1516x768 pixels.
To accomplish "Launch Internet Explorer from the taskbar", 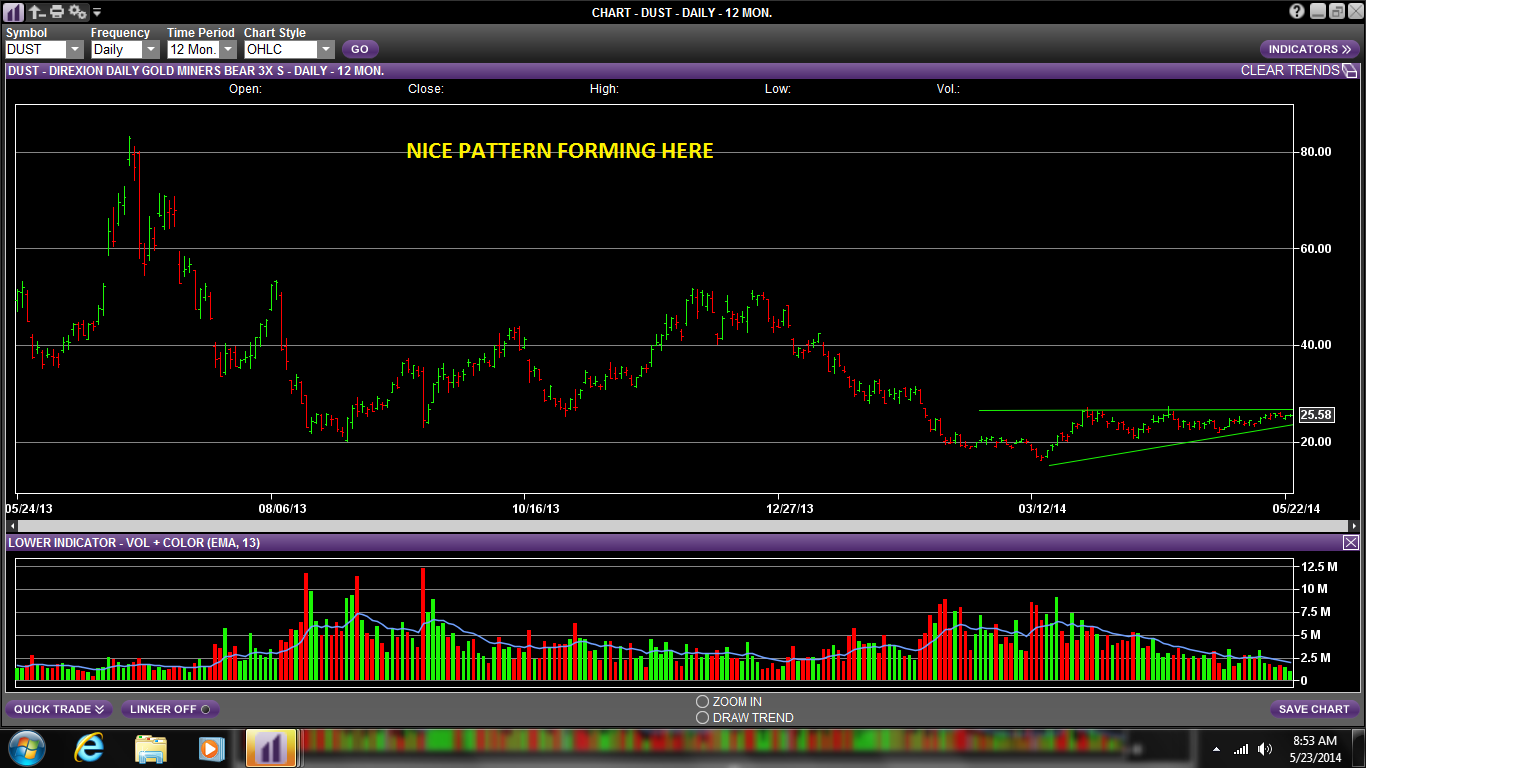I will click(x=91, y=748).
